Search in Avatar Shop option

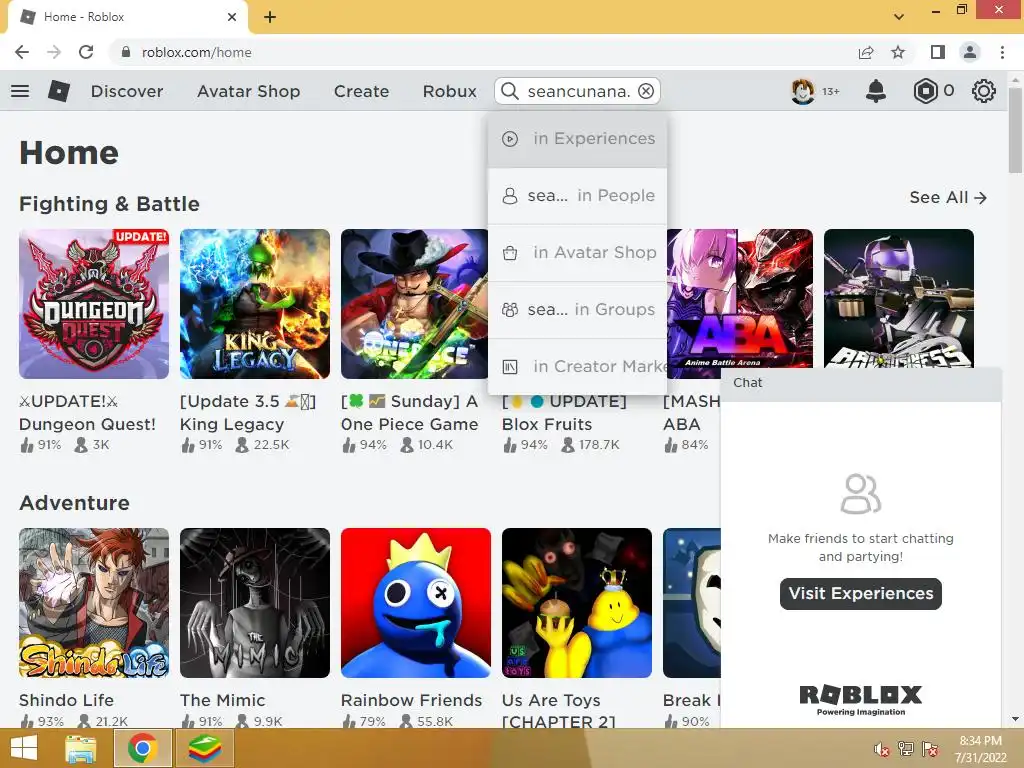click(x=577, y=252)
